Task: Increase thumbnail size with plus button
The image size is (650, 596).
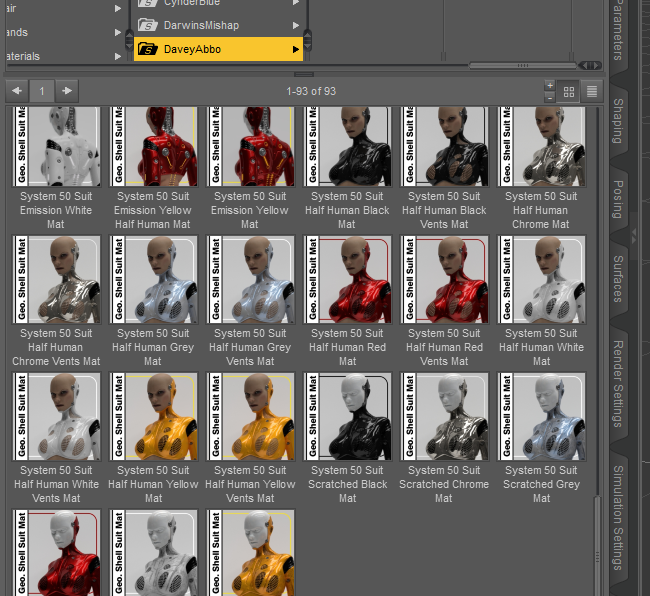Action: point(550,86)
